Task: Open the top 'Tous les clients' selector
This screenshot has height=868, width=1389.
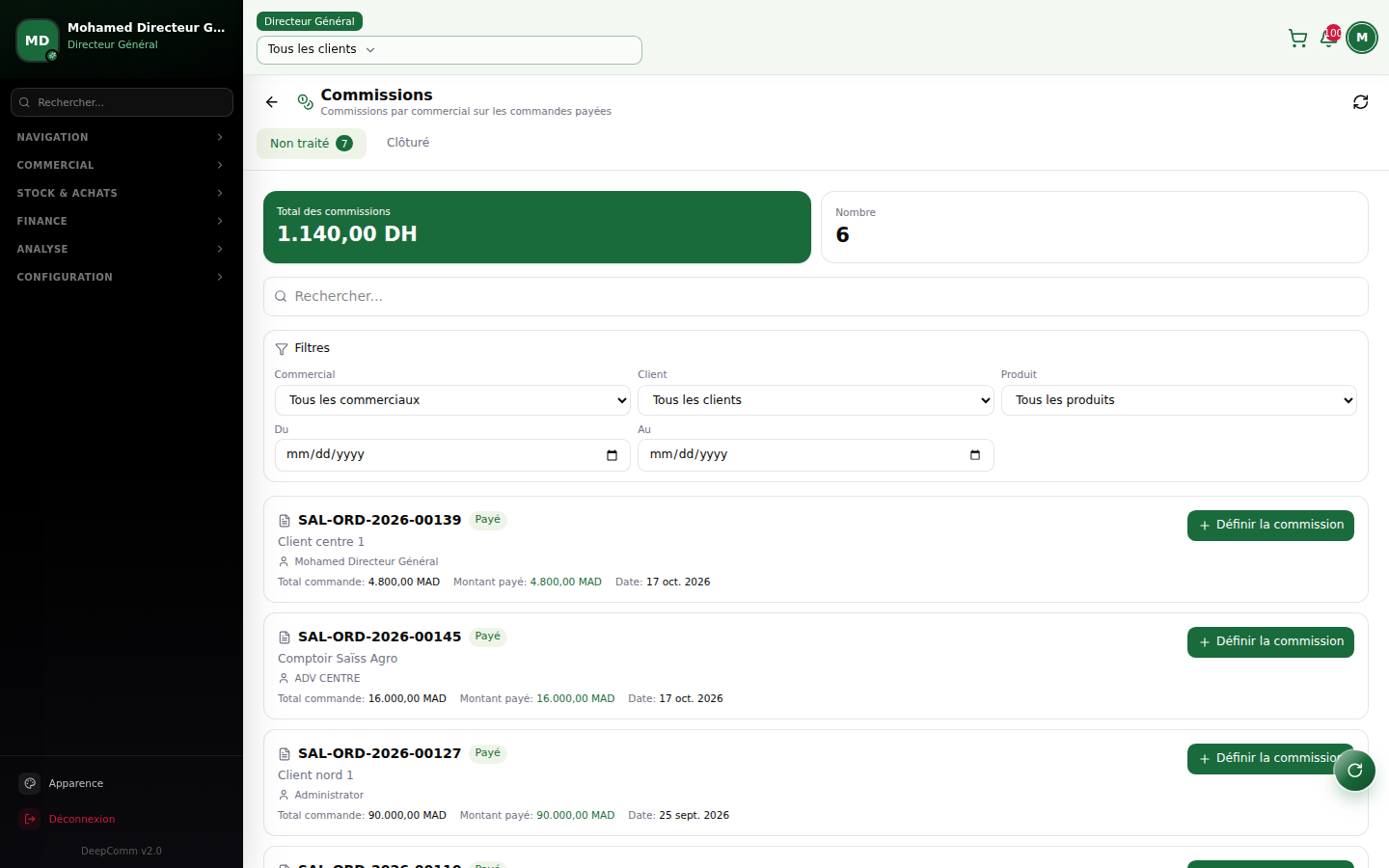Action: click(449, 50)
